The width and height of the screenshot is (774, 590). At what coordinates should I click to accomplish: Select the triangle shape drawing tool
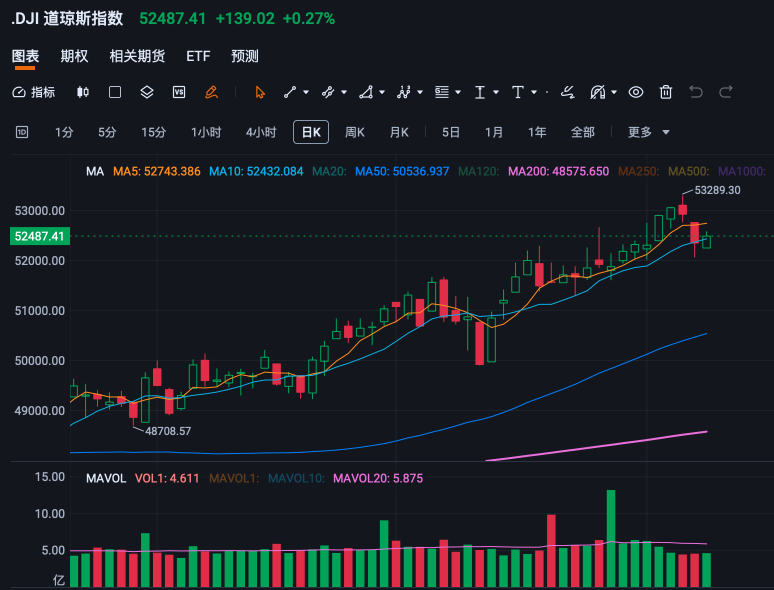coord(366,92)
